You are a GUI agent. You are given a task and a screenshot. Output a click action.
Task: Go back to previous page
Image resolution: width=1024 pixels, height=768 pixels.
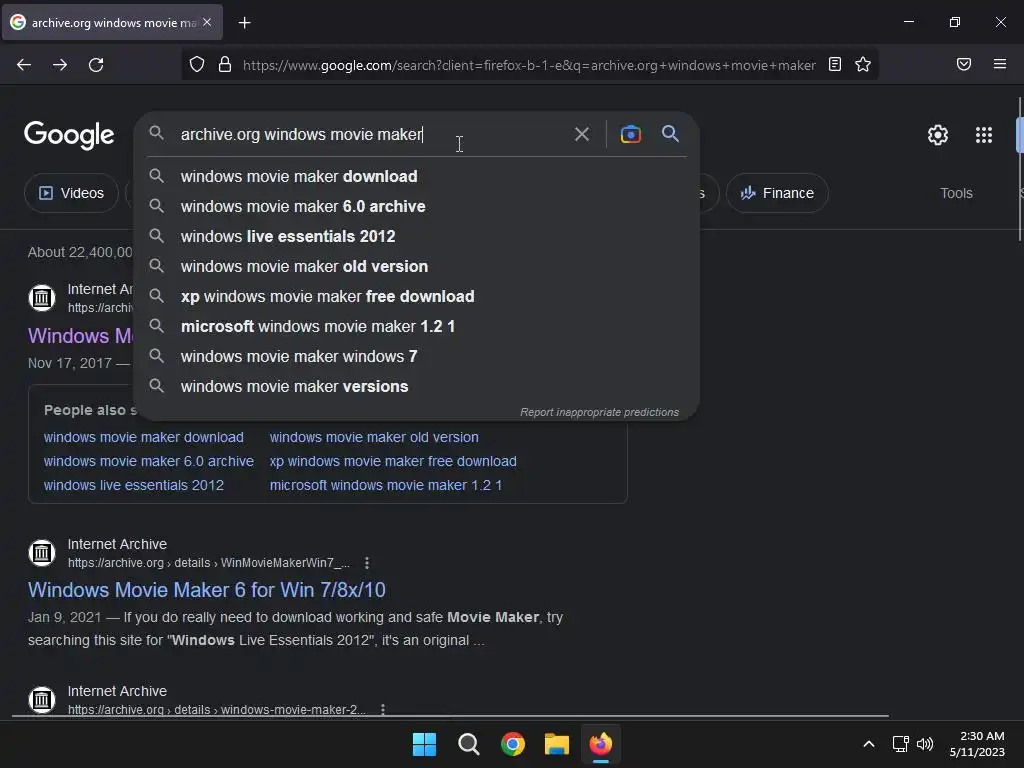pos(24,65)
